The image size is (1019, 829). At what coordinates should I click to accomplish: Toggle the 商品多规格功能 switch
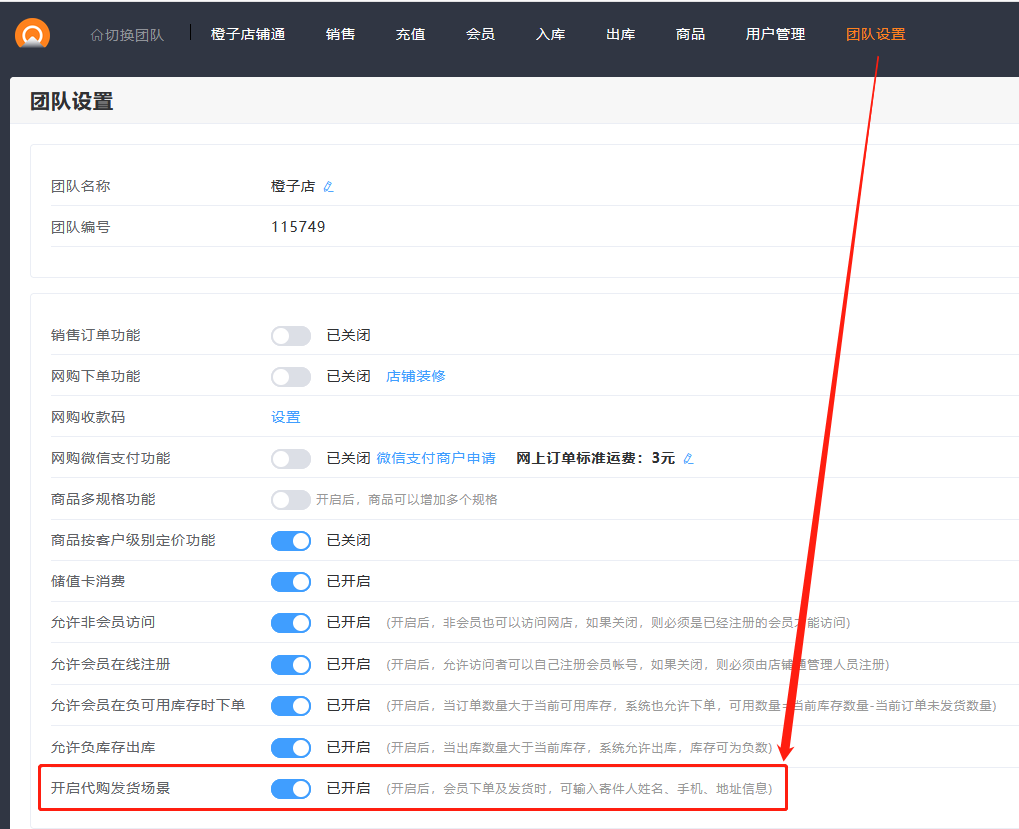tap(291, 500)
